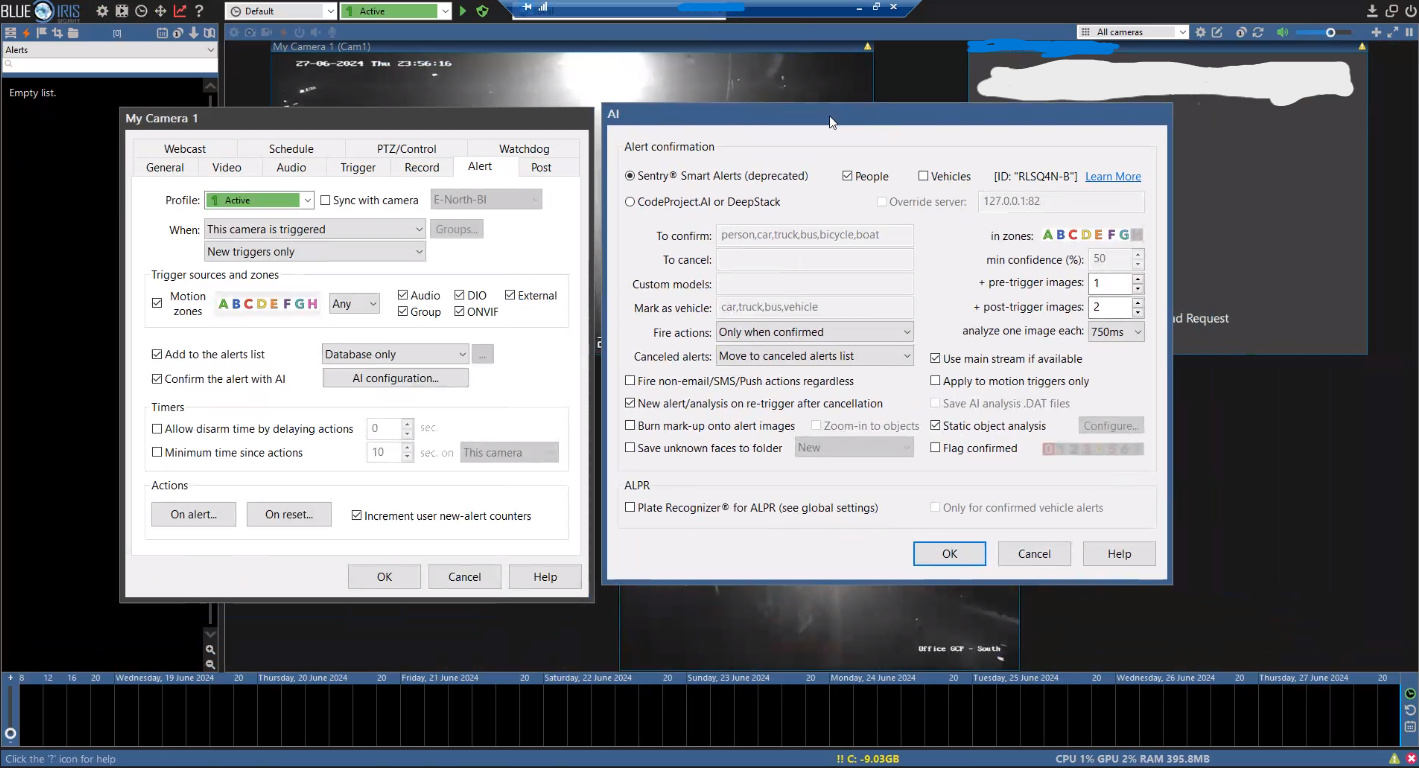
Task: Click the flagged clips filter icon
Action: [42, 33]
